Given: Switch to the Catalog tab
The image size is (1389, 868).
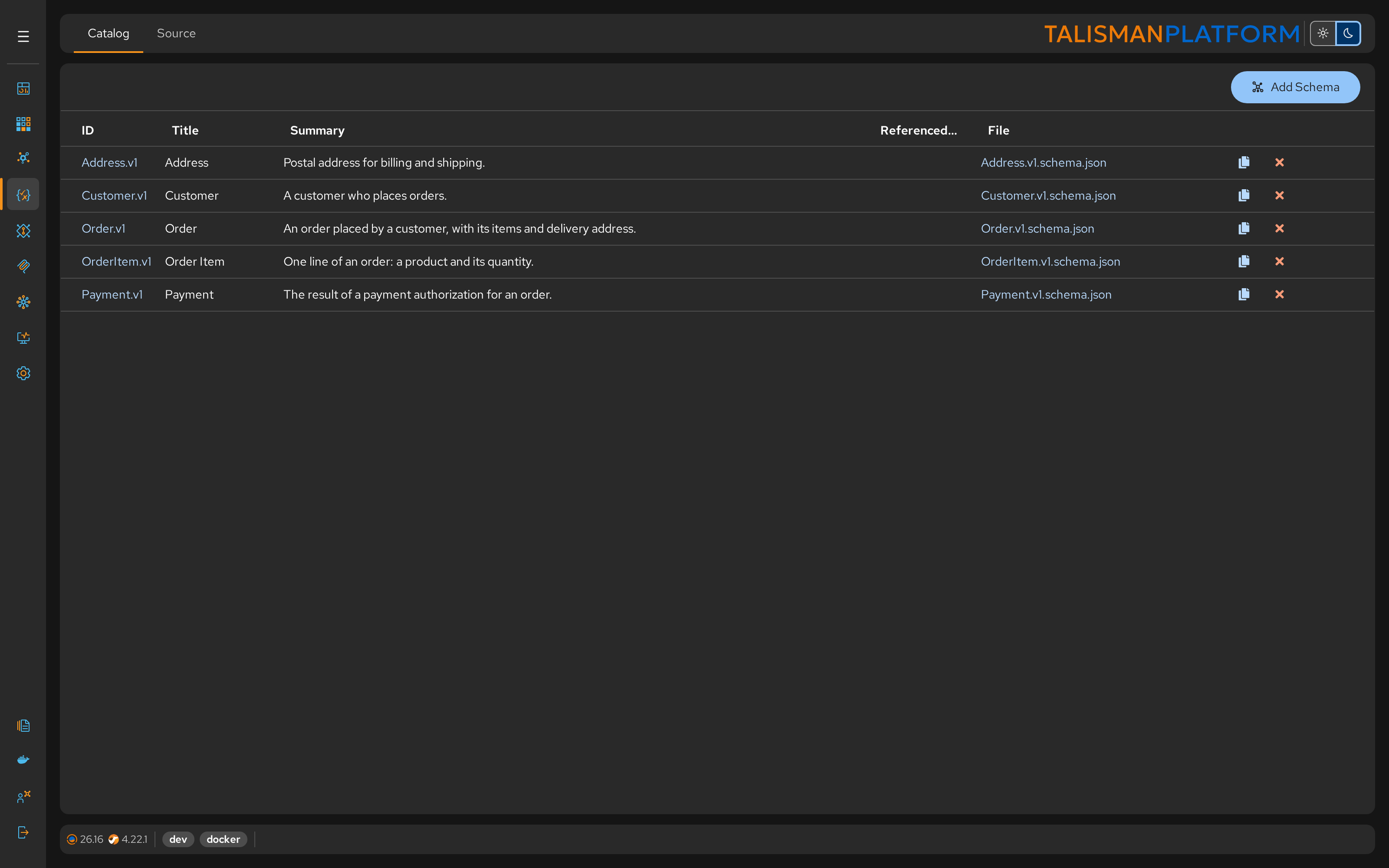Looking at the screenshot, I should tap(109, 33).
